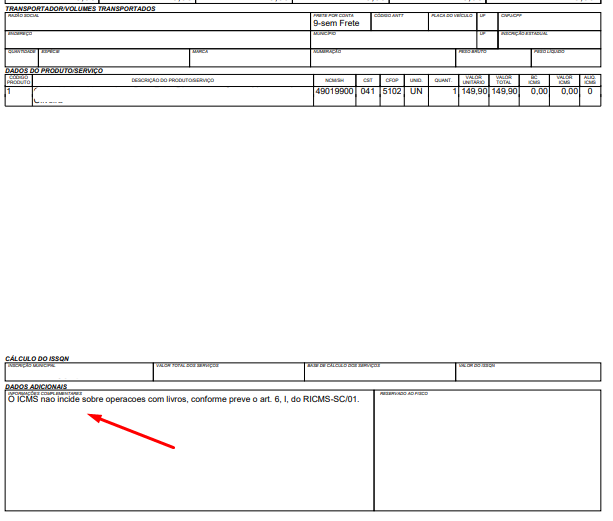Click the 'MUNICÍPIO' field label

(324, 34)
